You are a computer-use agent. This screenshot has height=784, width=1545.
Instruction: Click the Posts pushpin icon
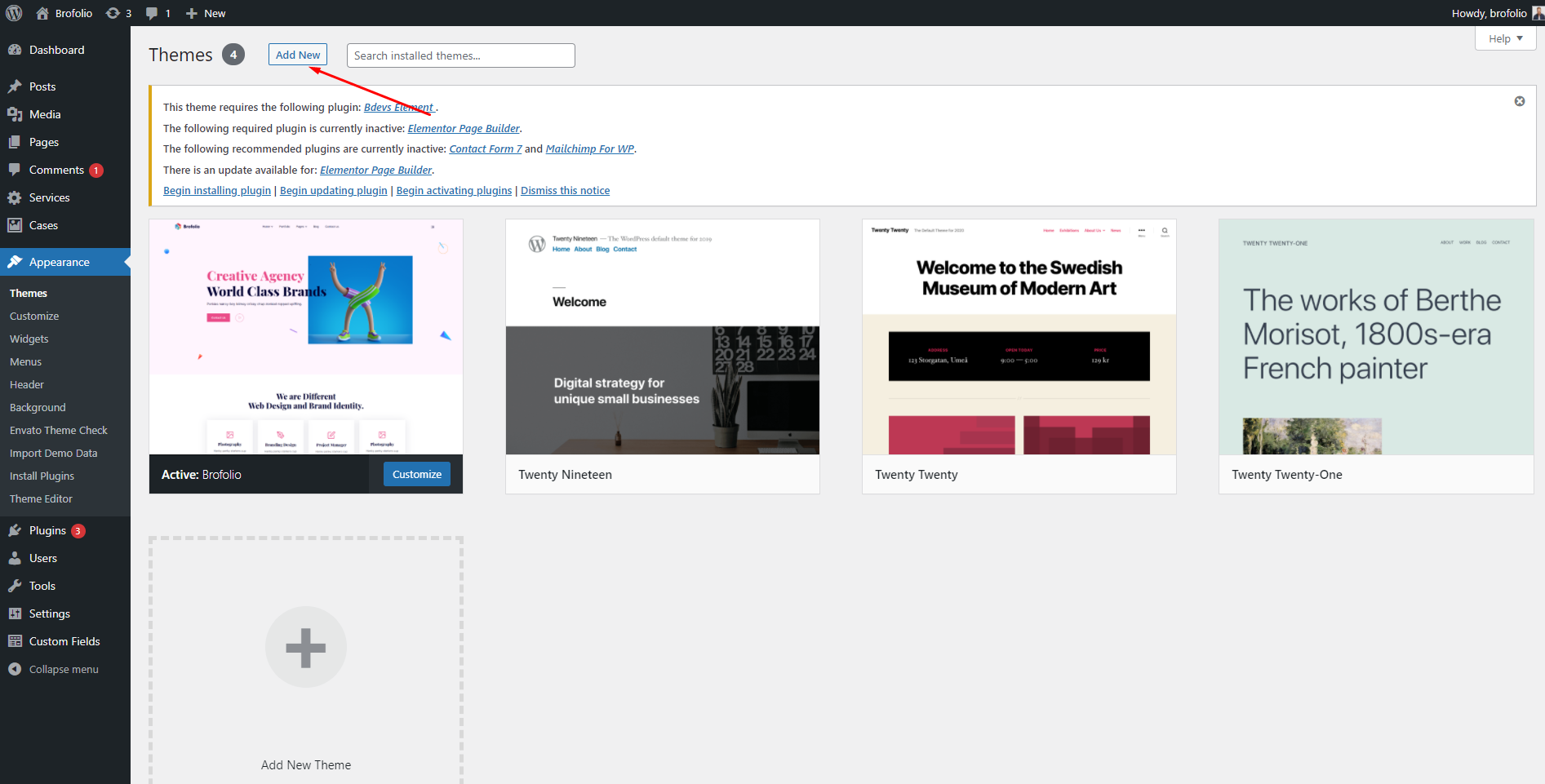point(15,86)
